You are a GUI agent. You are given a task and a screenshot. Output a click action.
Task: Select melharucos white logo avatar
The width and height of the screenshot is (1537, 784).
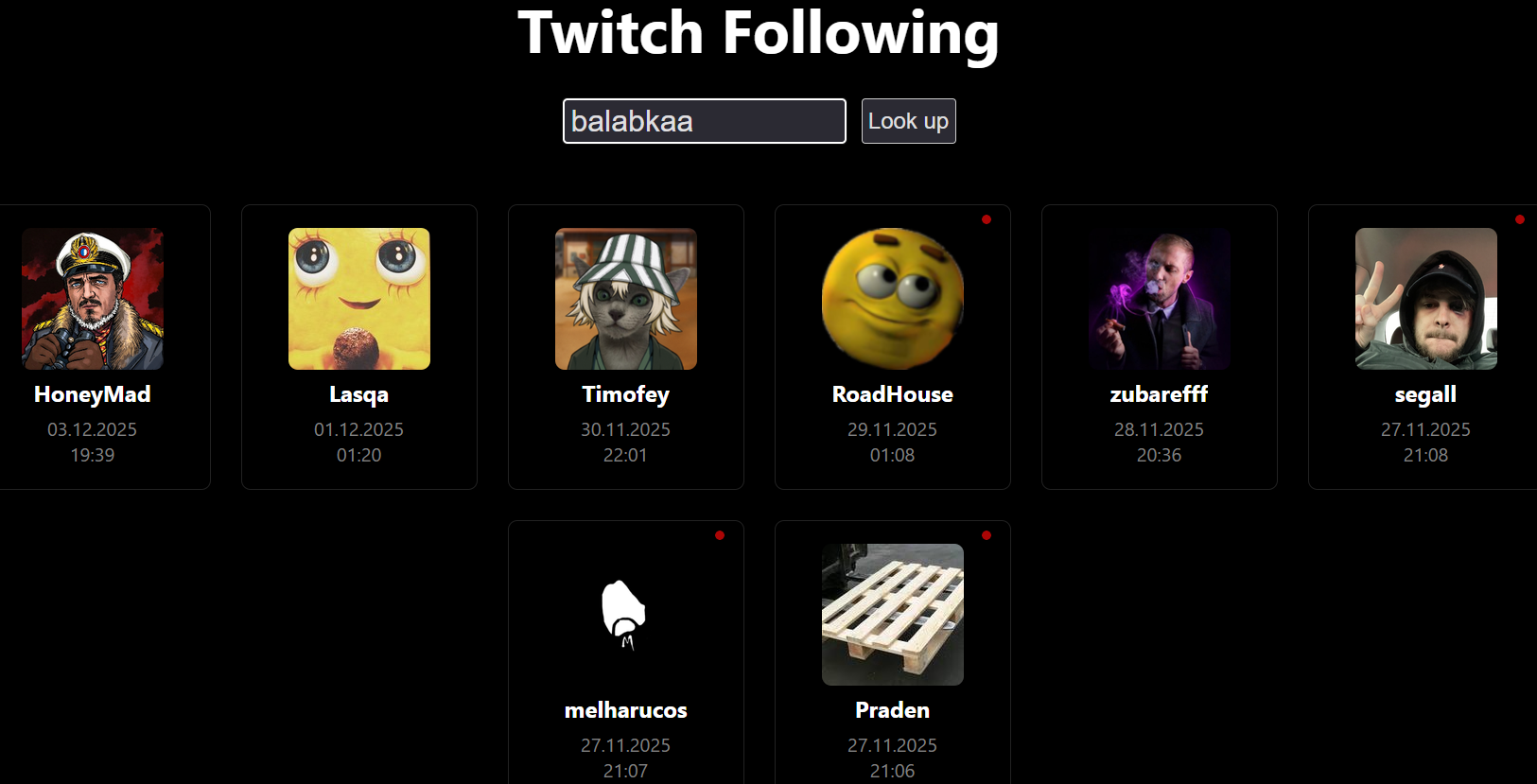click(x=626, y=615)
